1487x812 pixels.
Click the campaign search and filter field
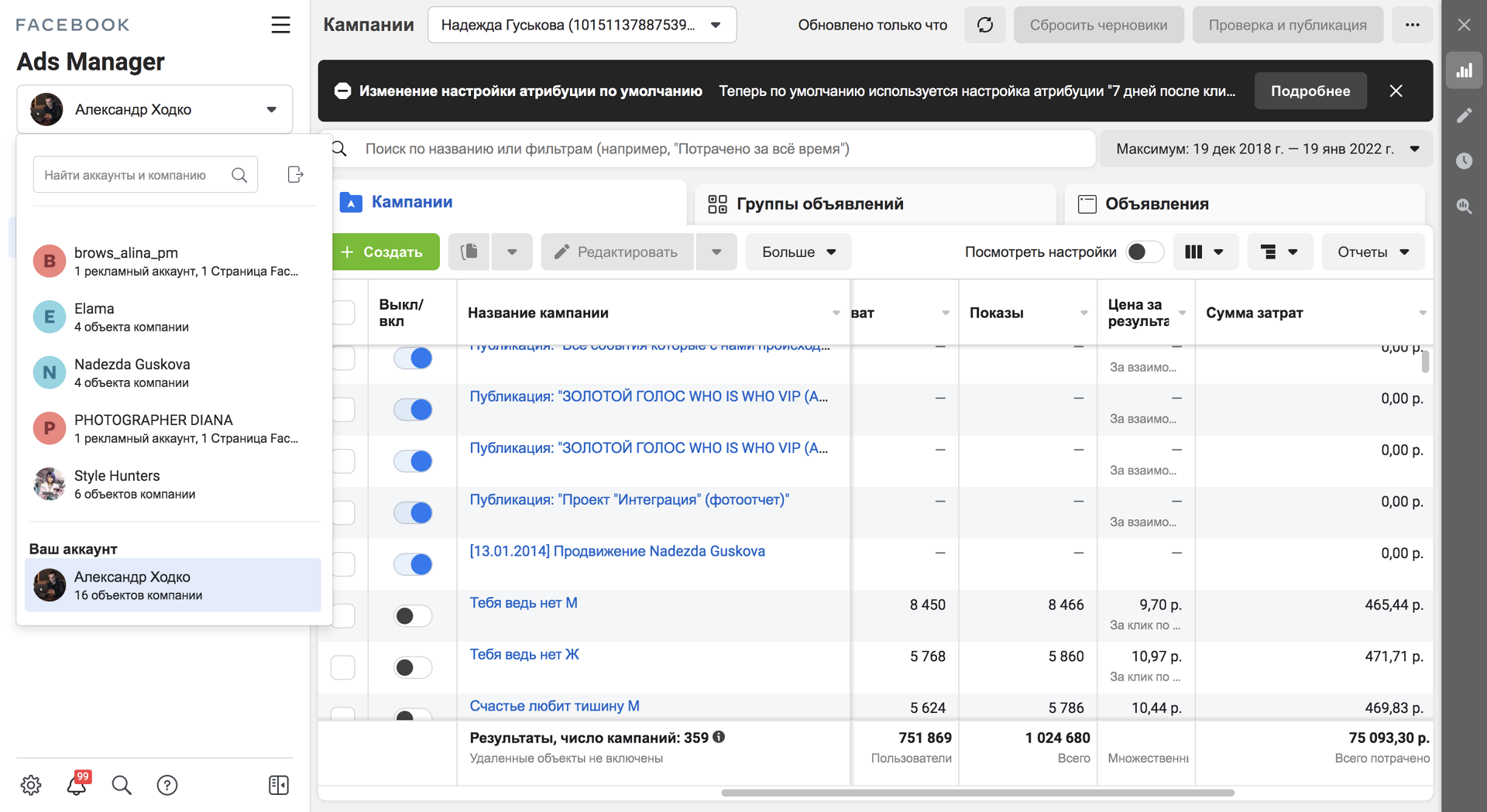[x=713, y=149]
